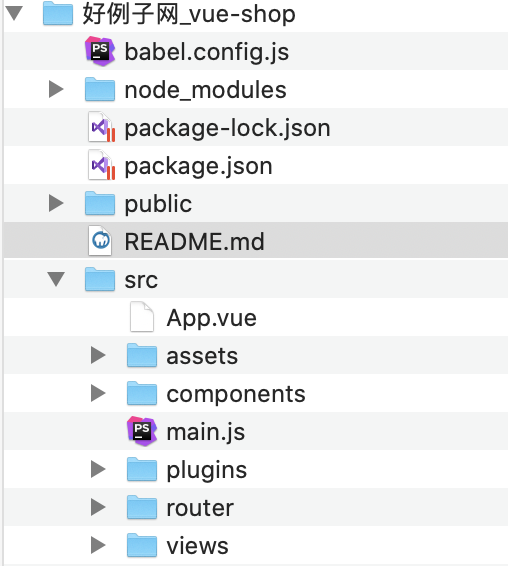This screenshot has width=508, height=566.
Task: Select the main.js file name
Action: (206, 432)
